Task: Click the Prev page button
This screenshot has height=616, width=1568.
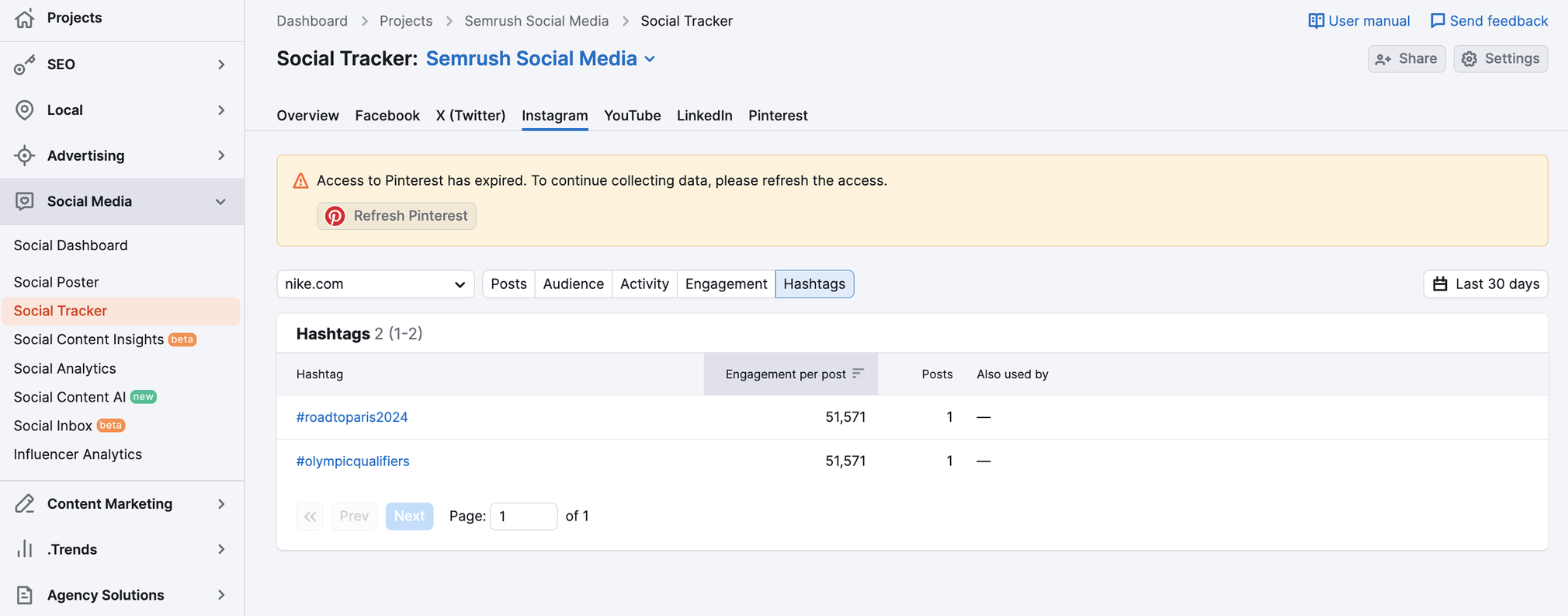Action: click(354, 517)
